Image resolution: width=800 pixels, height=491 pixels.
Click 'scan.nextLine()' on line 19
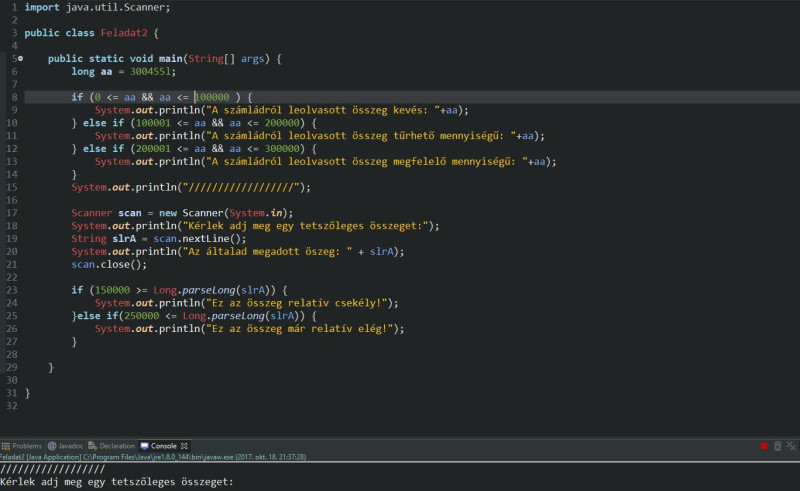[199, 239]
